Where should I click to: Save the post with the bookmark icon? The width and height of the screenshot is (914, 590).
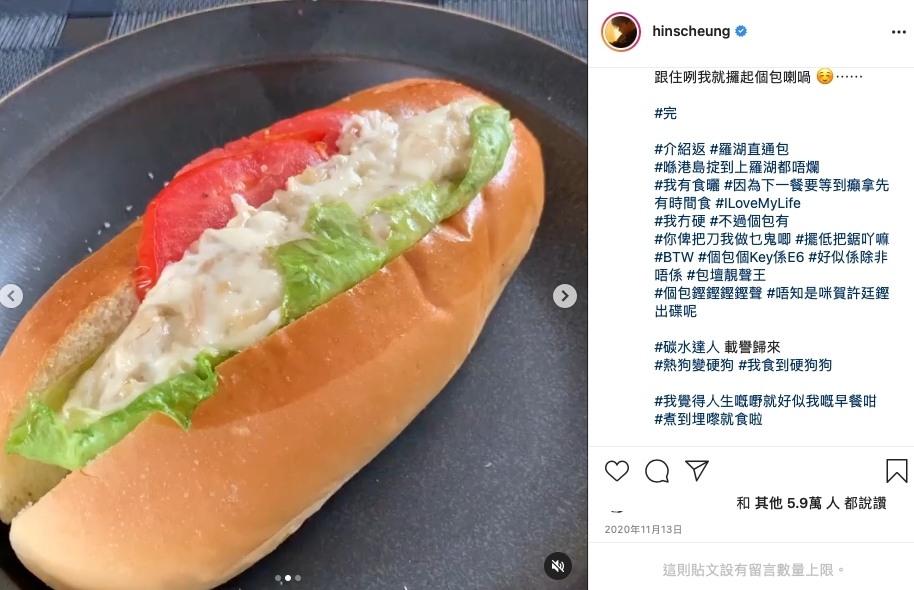click(x=897, y=471)
